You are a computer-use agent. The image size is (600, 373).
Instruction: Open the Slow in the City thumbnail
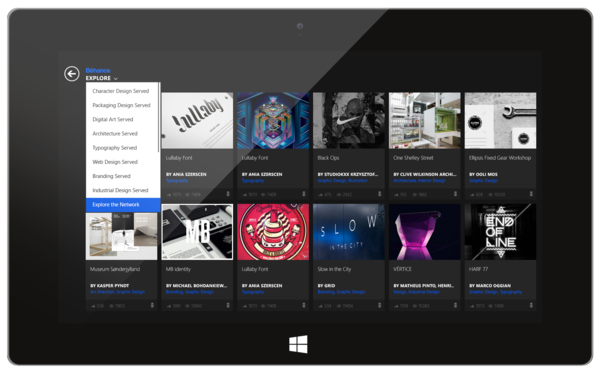[349, 232]
